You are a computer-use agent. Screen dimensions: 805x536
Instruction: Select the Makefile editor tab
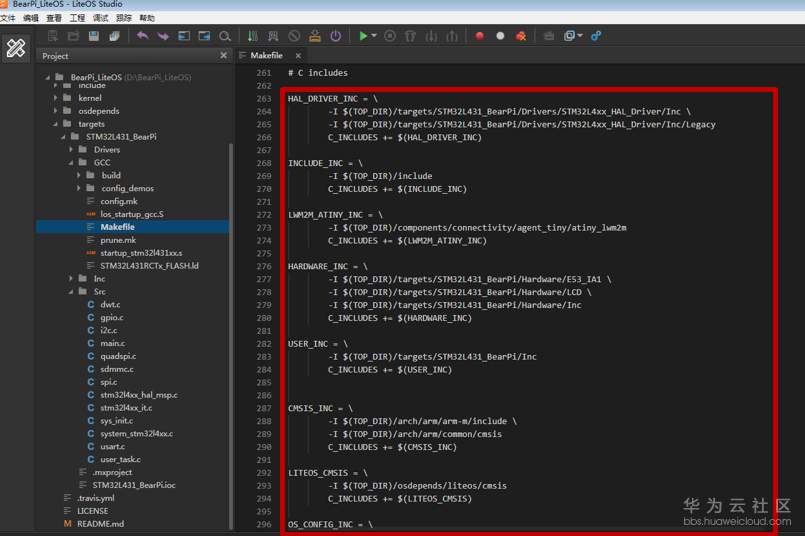(x=266, y=55)
